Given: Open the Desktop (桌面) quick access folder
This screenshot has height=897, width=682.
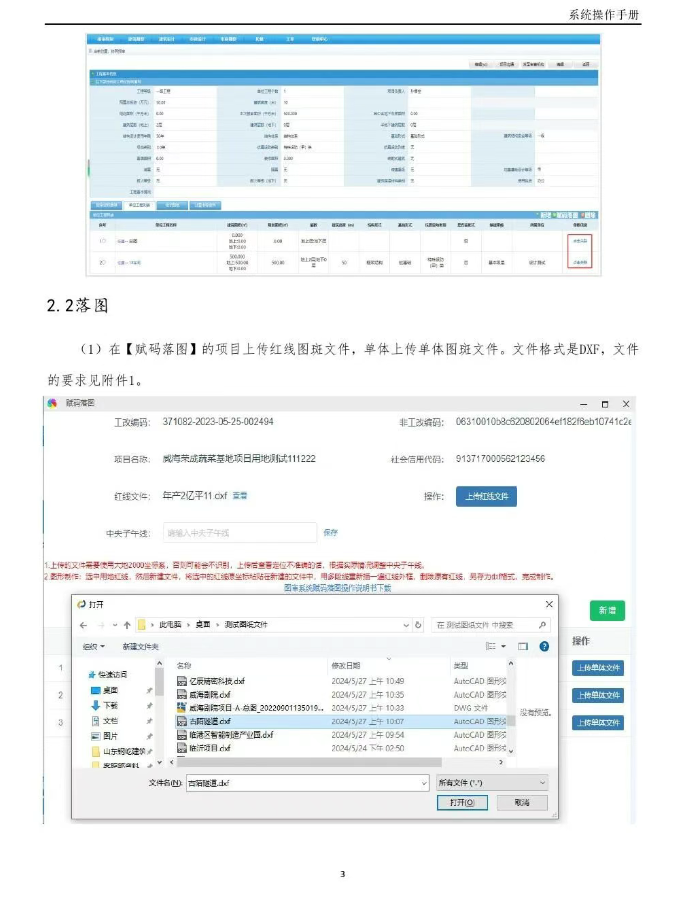Looking at the screenshot, I should tap(110, 690).
